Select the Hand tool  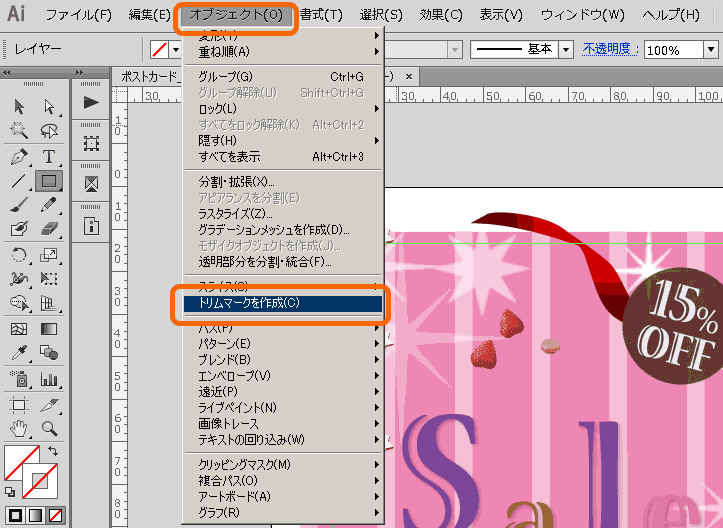(x=19, y=429)
